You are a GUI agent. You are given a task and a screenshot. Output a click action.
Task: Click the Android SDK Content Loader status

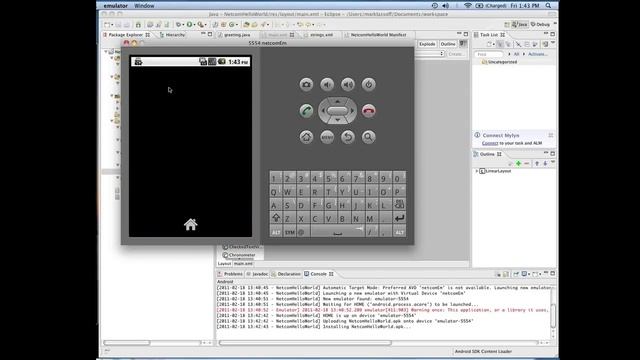pos(483,351)
